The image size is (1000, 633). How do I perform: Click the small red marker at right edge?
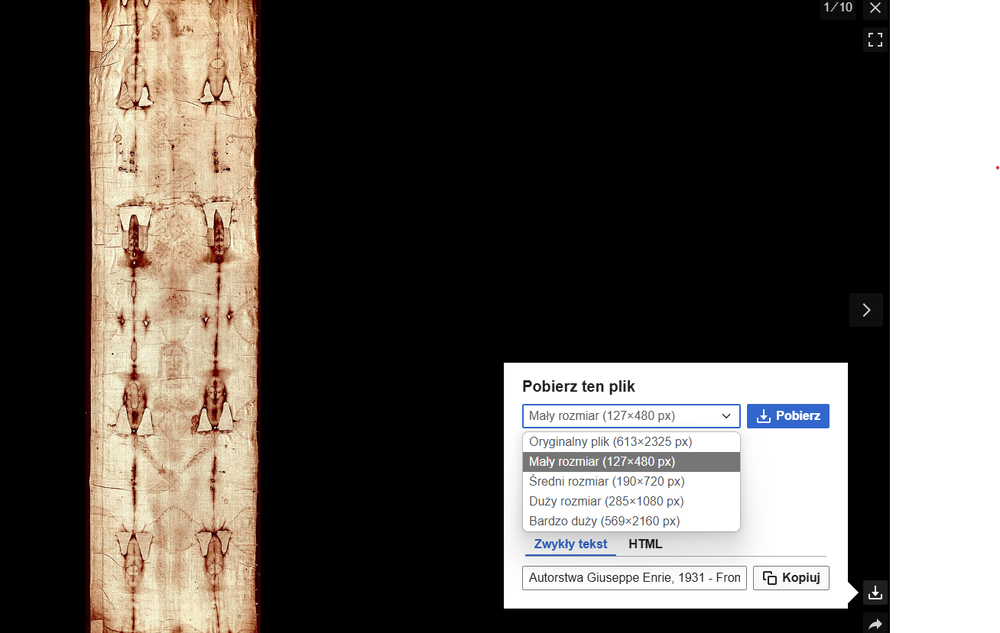pos(996,168)
